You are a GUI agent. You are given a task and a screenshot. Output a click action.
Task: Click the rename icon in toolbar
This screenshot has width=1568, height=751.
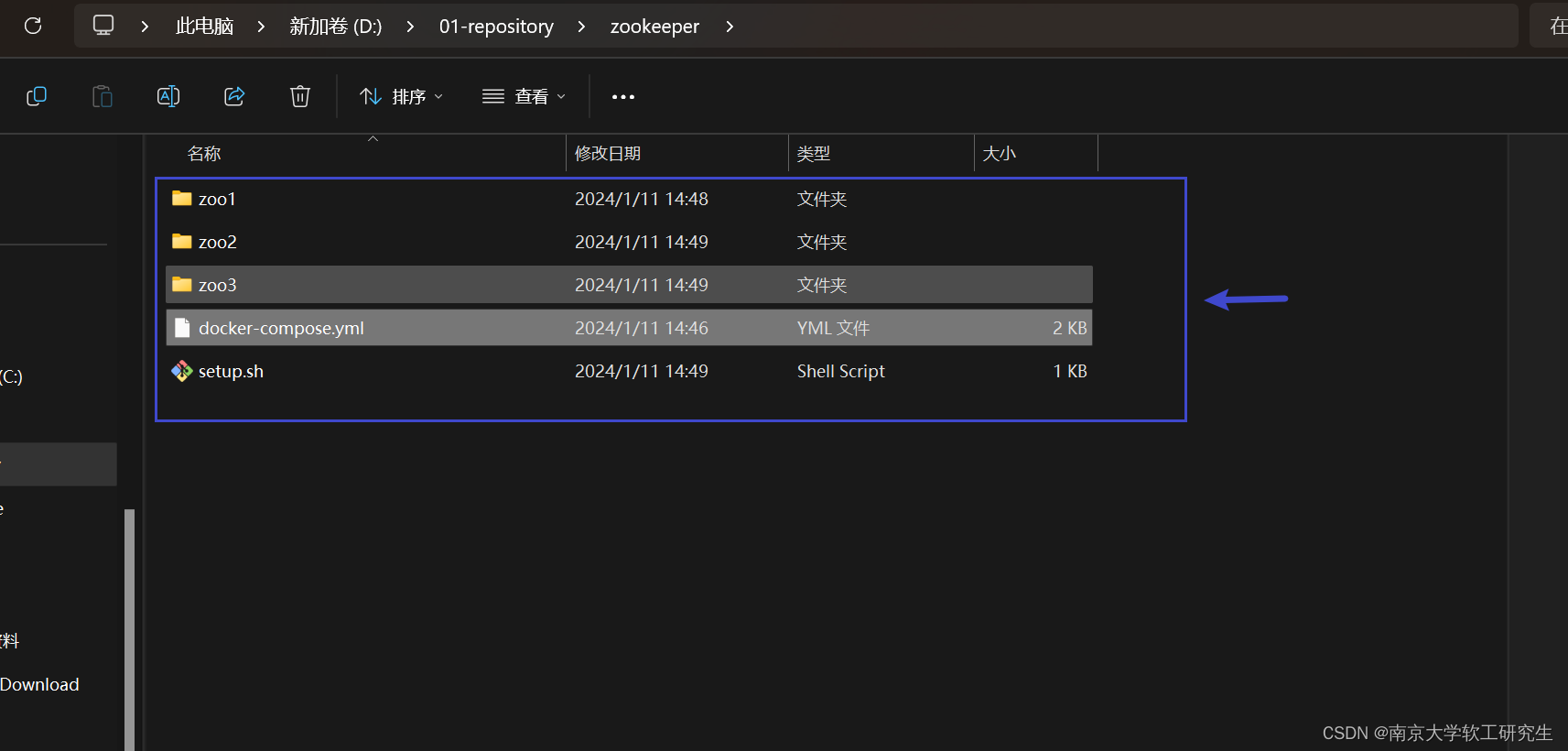[x=168, y=96]
